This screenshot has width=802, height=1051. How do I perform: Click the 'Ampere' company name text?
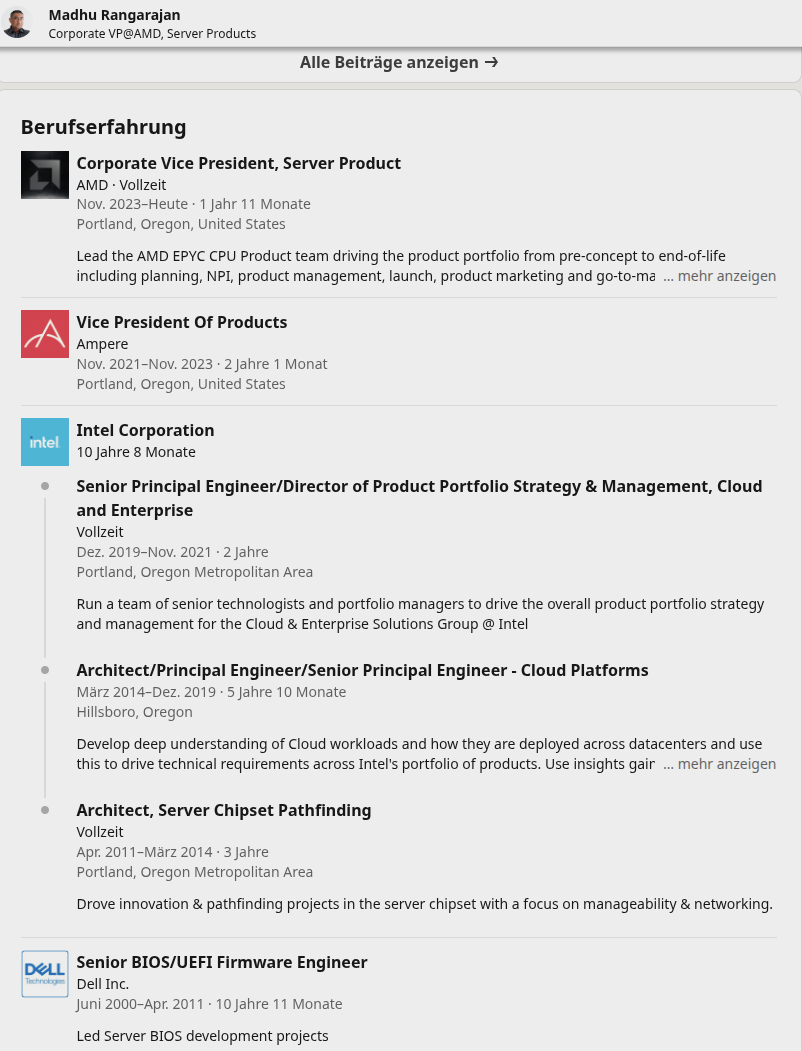102,344
